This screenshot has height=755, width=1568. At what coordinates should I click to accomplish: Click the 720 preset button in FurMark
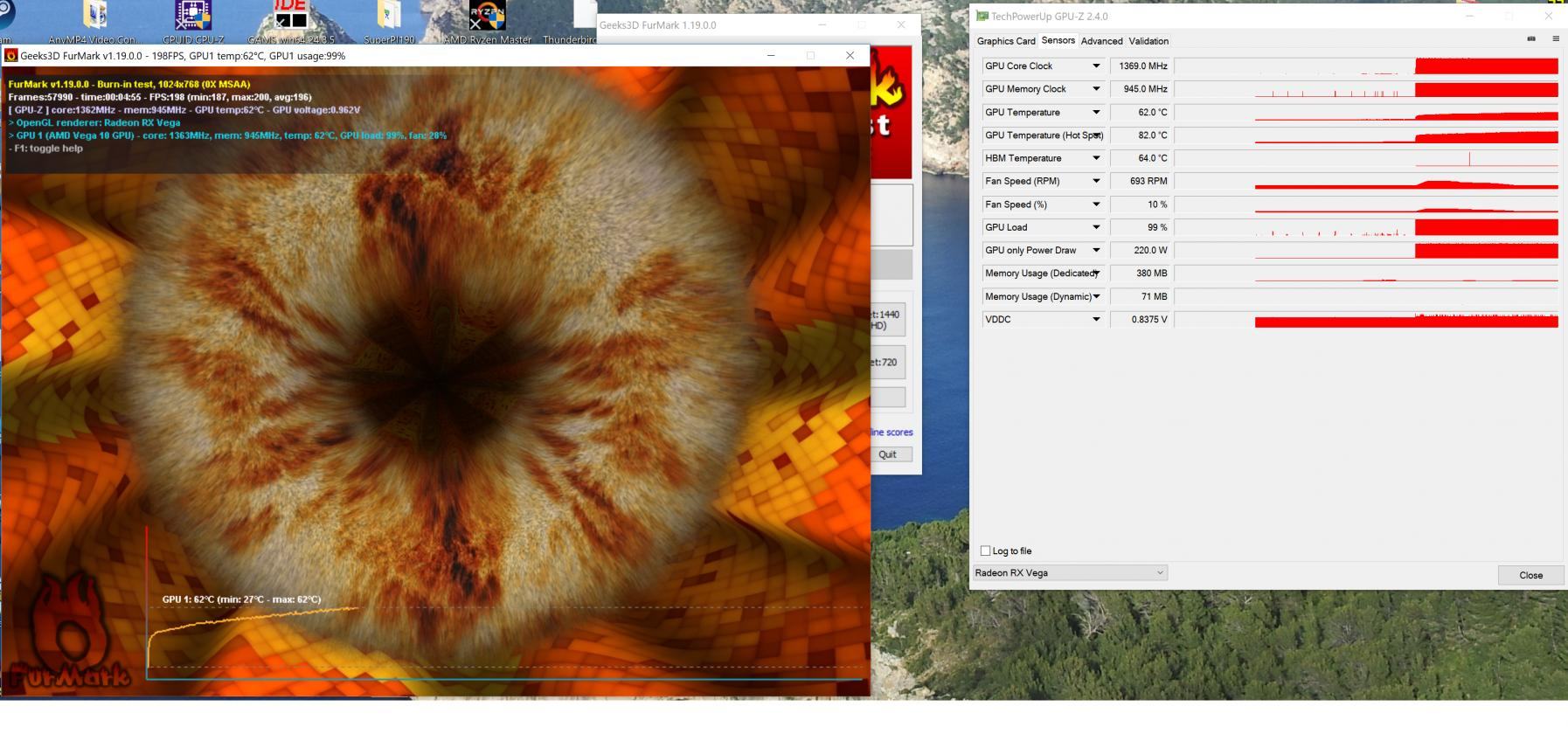(887, 362)
